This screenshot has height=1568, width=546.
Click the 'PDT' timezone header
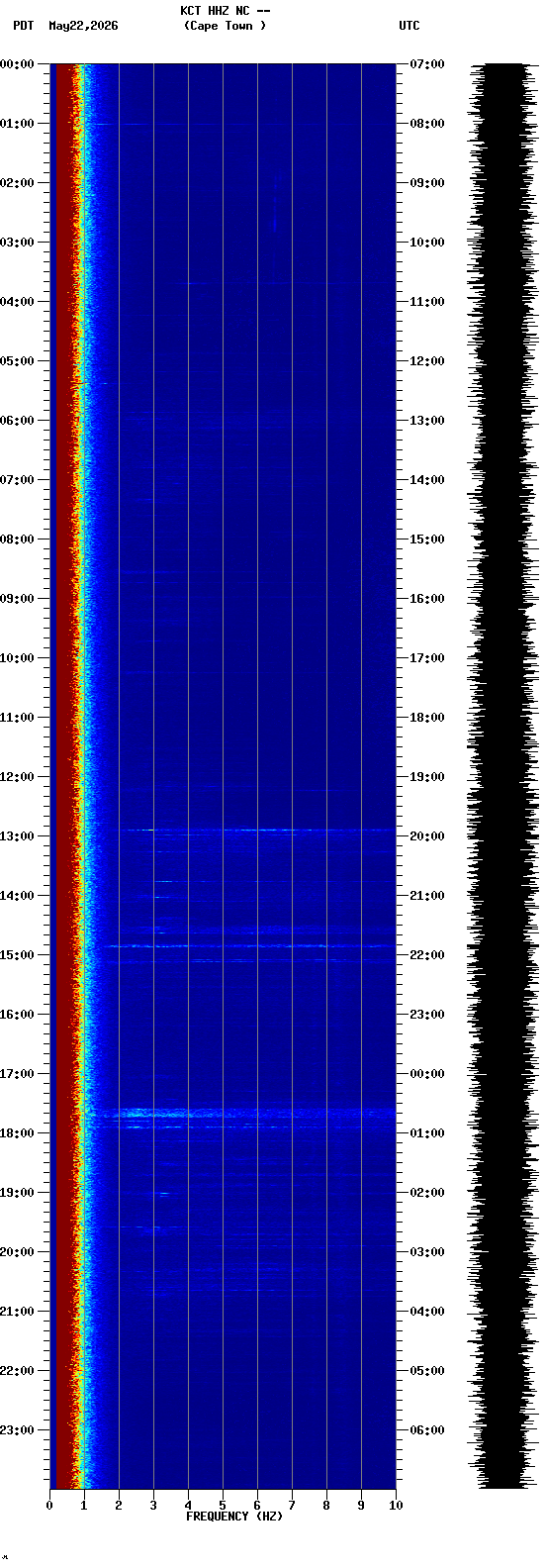pyautogui.click(x=23, y=26)
